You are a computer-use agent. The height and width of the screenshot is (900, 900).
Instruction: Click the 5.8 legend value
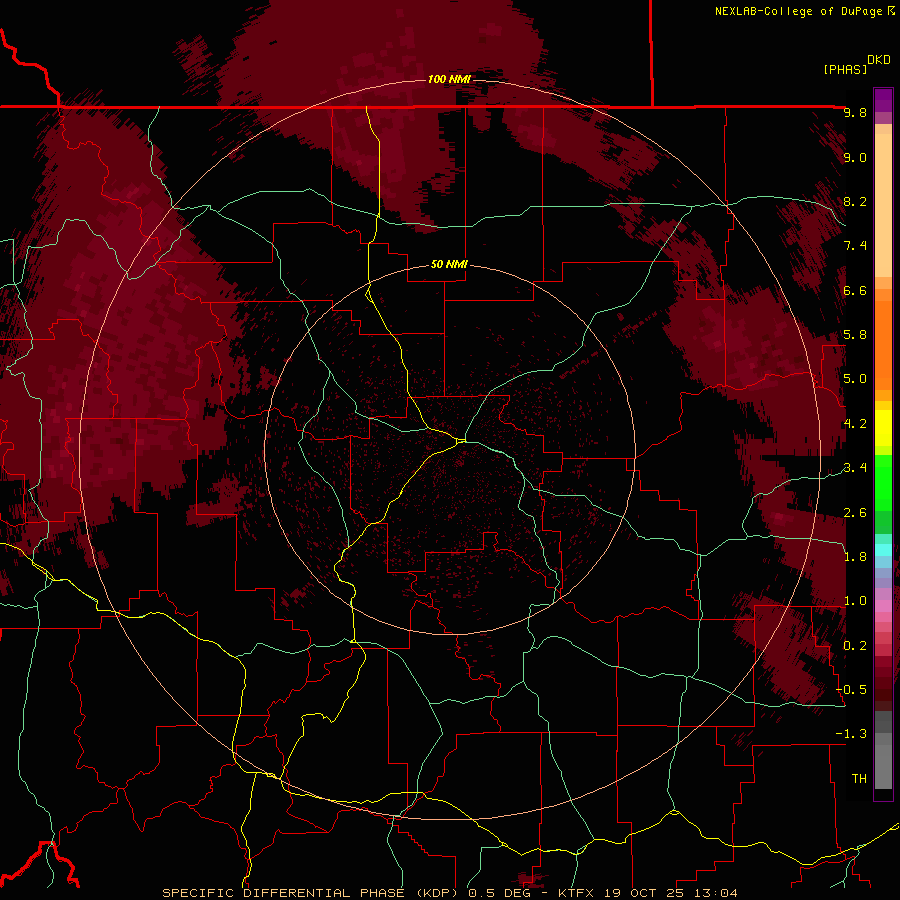click(855, 335)
